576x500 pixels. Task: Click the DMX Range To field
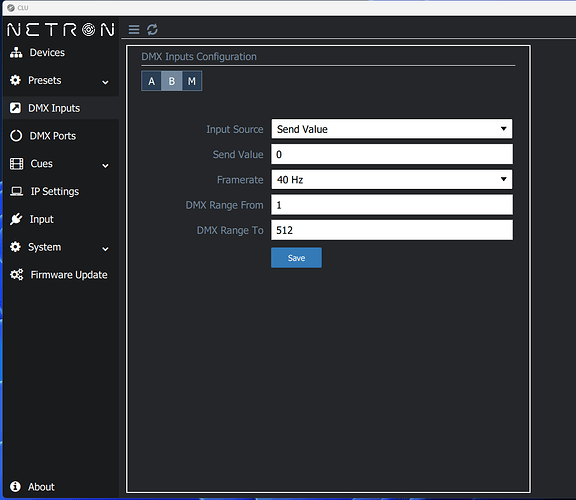tap(392, 230)
